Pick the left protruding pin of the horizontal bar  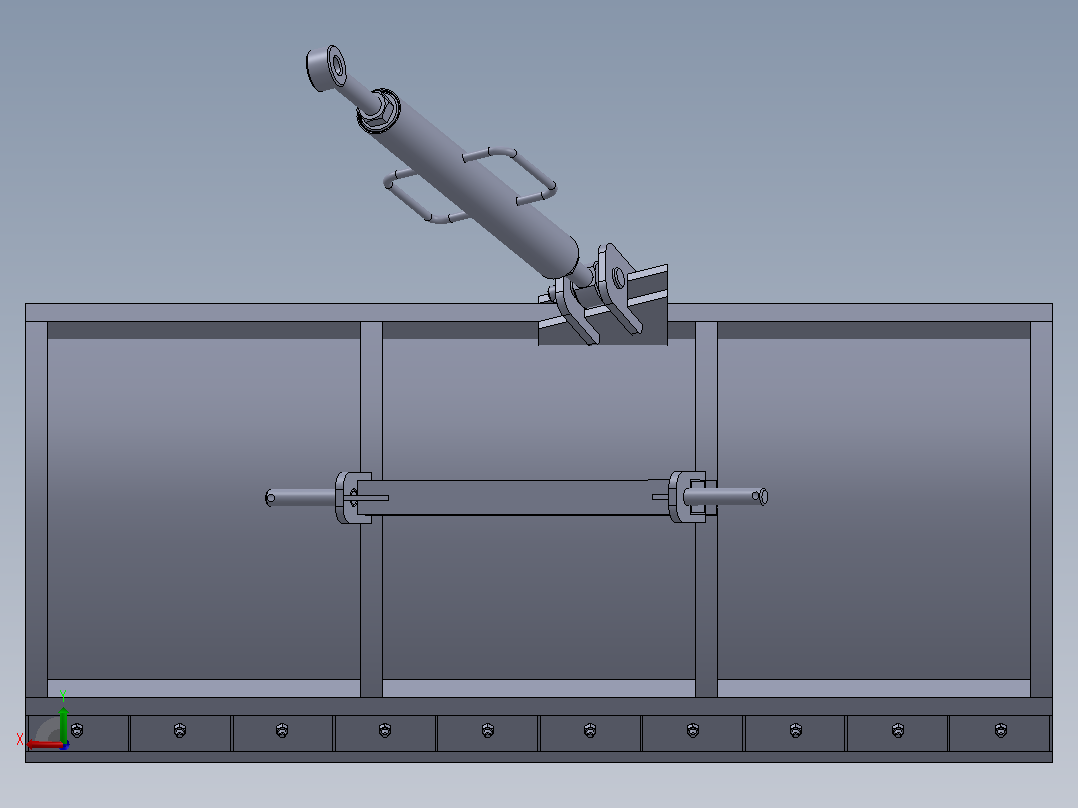[301, 497]
